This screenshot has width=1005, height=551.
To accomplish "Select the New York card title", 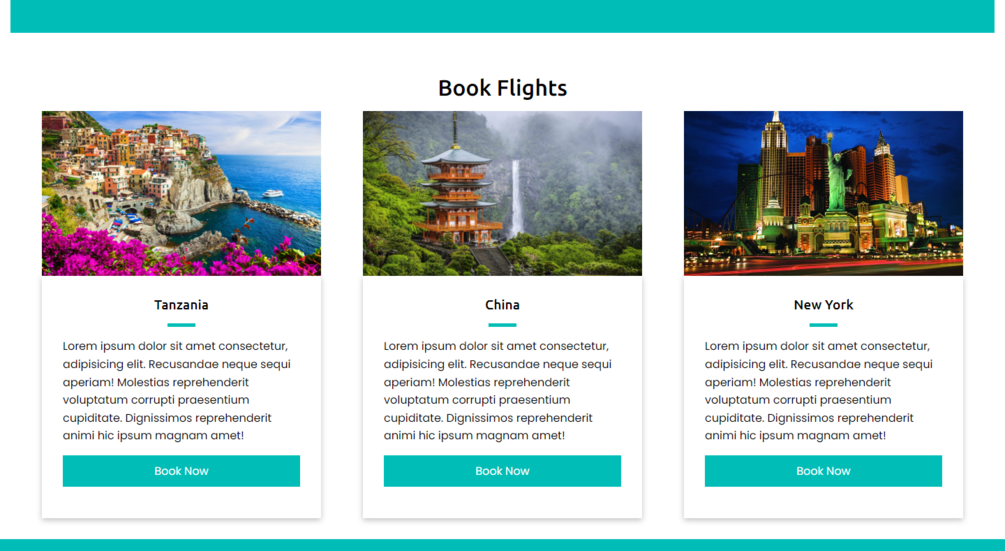I will tap(824, 305).
